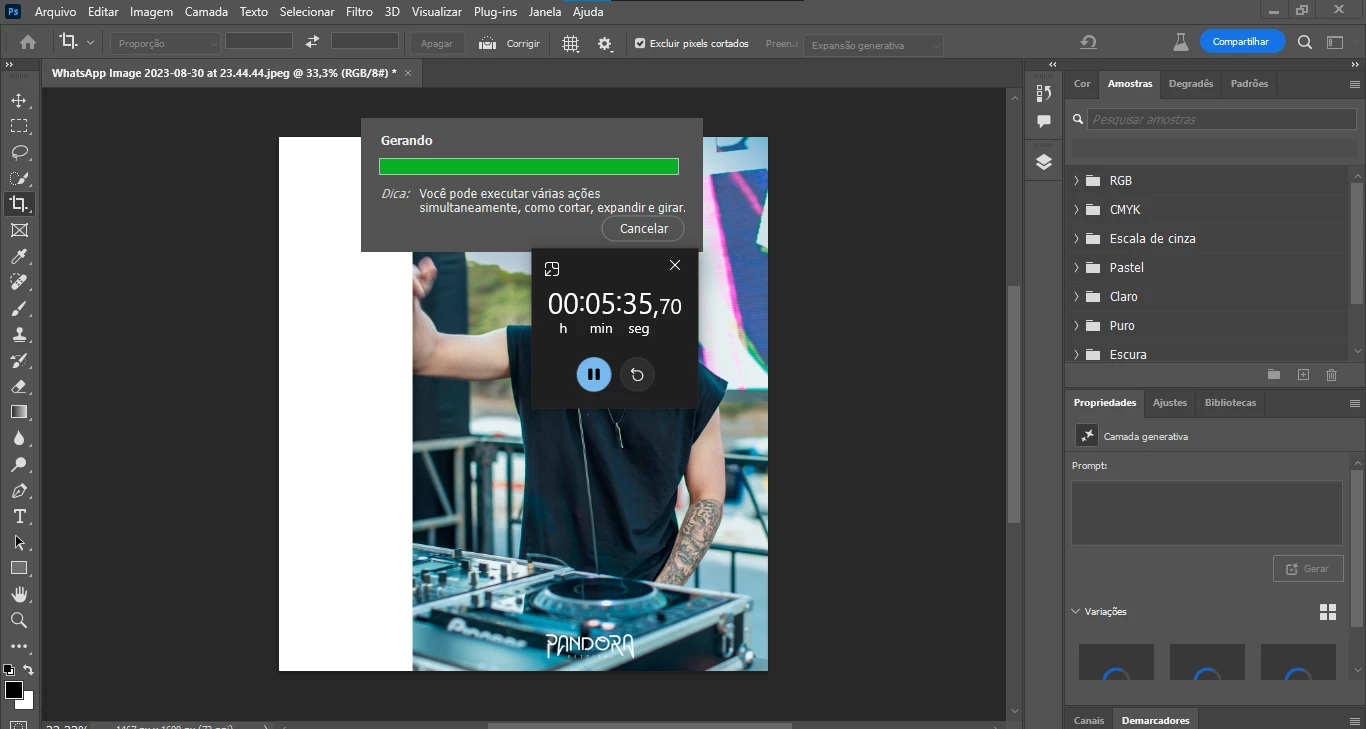Image resolution: width=1366 pixels, height=729 pixels.
Task: Expand the RGB swatch folder
Action: (x=1077, y=181)
